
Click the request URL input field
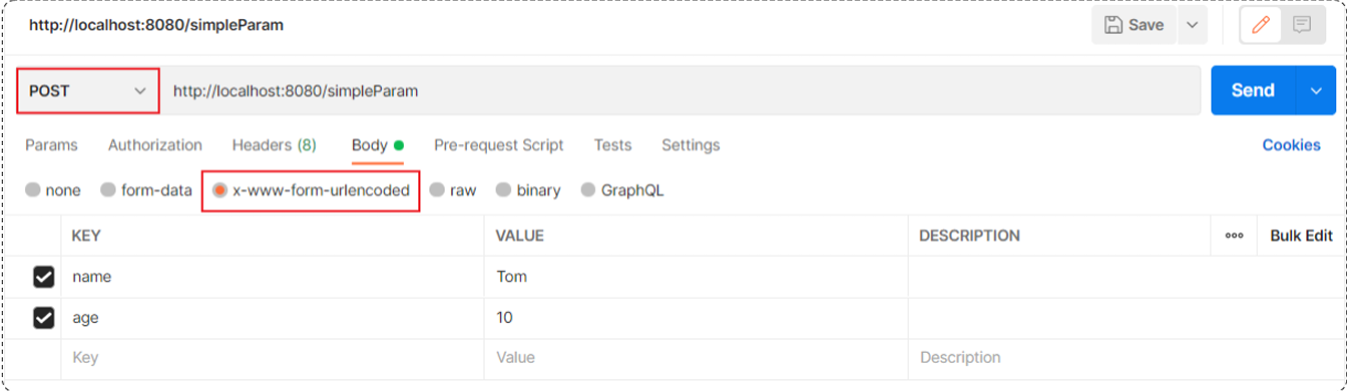[680, 91]
